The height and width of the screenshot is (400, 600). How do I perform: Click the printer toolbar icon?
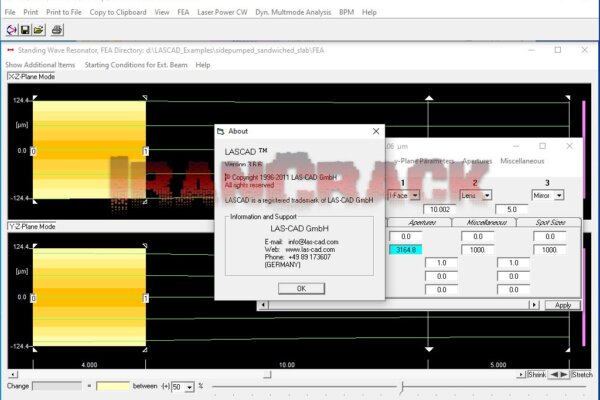pyautogui.click(x=57, y=30)
